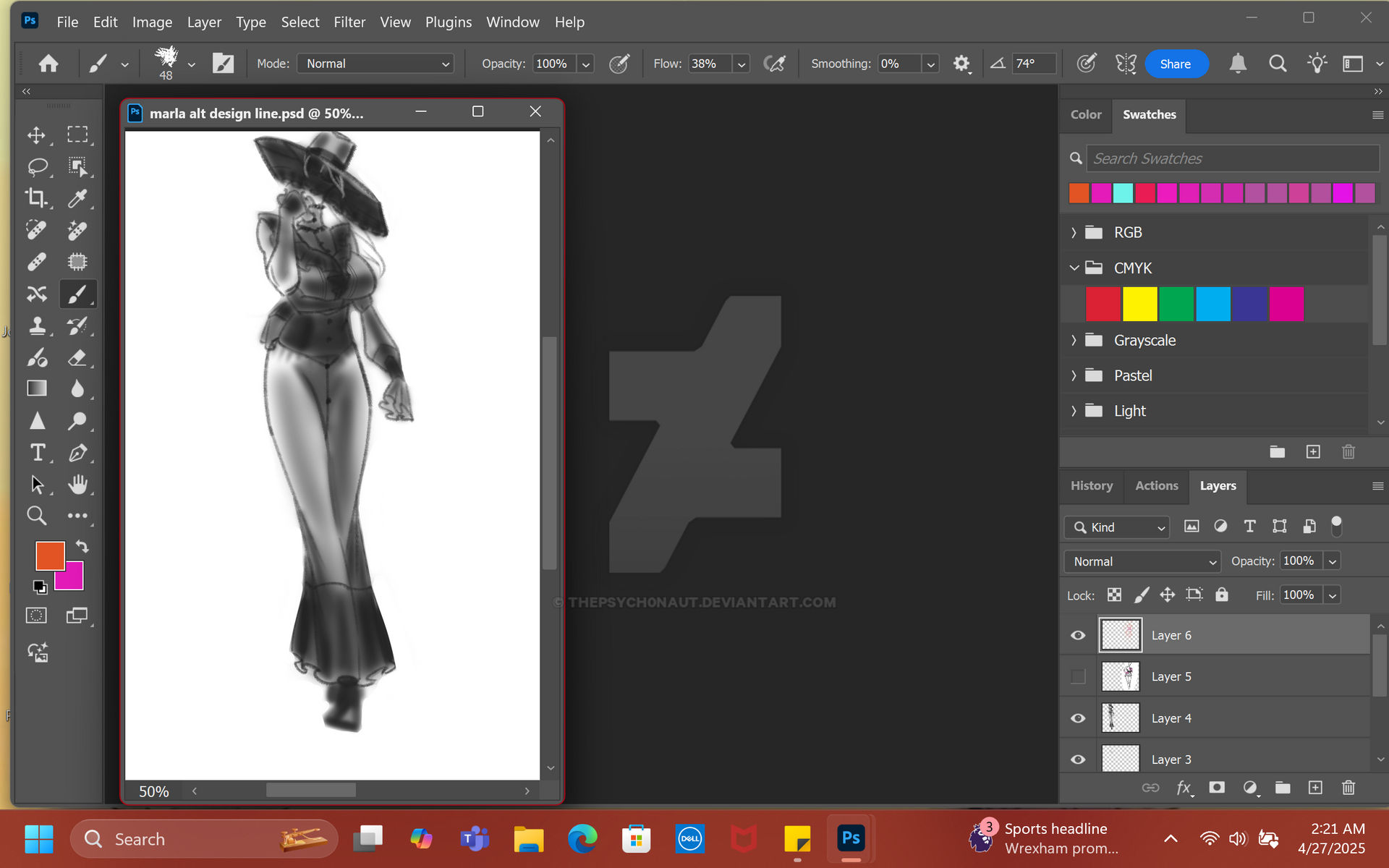Screen dimensions: 1389x868
Task: Select the Brush tool in the toolbox
Action: (x=77, y=294)
